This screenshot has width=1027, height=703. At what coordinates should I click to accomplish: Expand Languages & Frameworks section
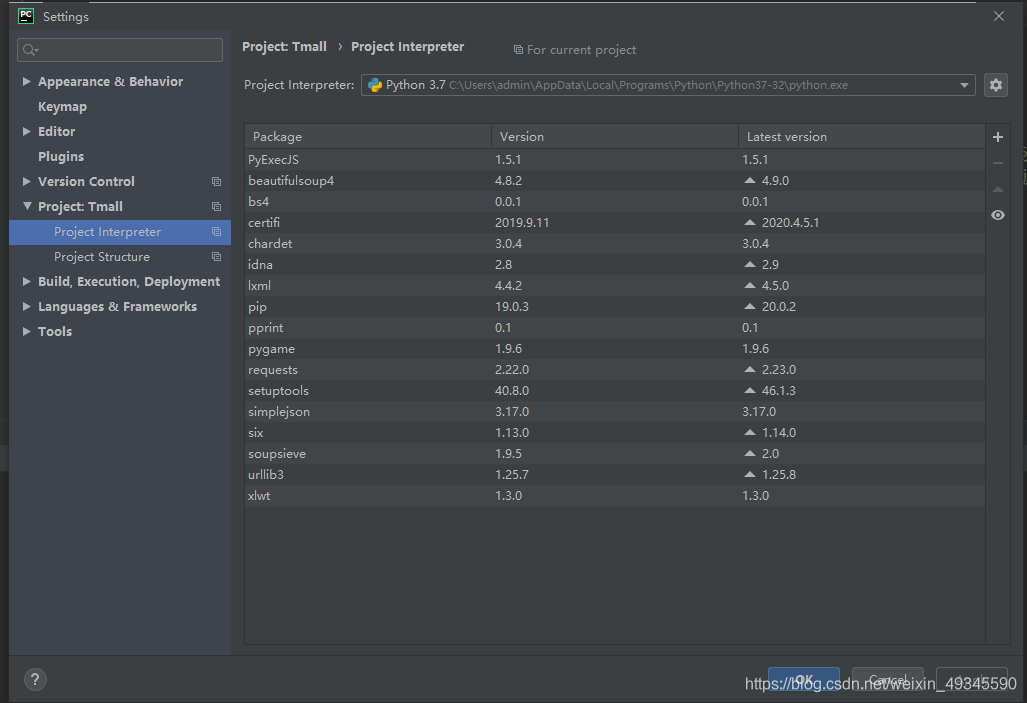27,306
